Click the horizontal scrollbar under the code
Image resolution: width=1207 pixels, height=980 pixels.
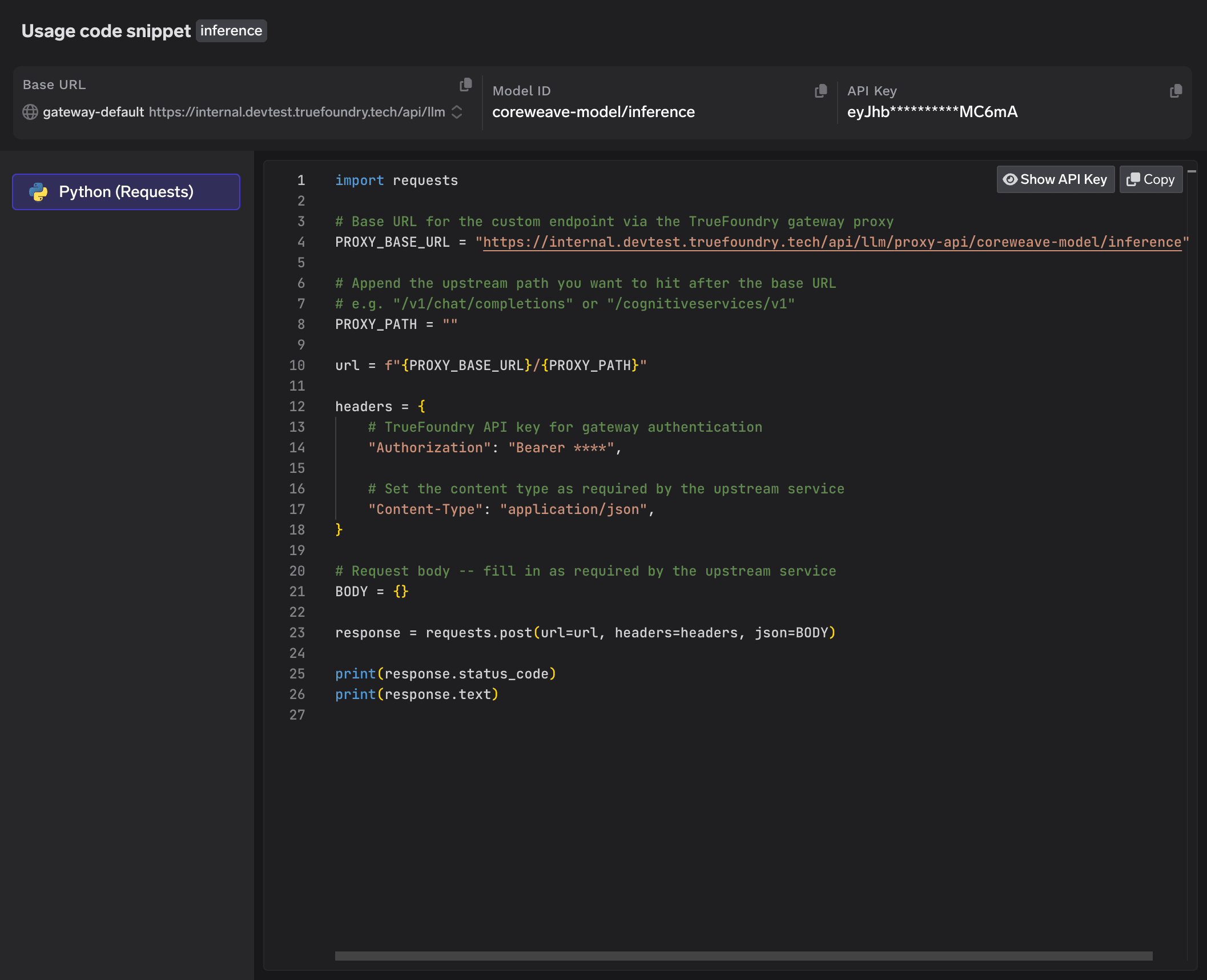(743, 956)
